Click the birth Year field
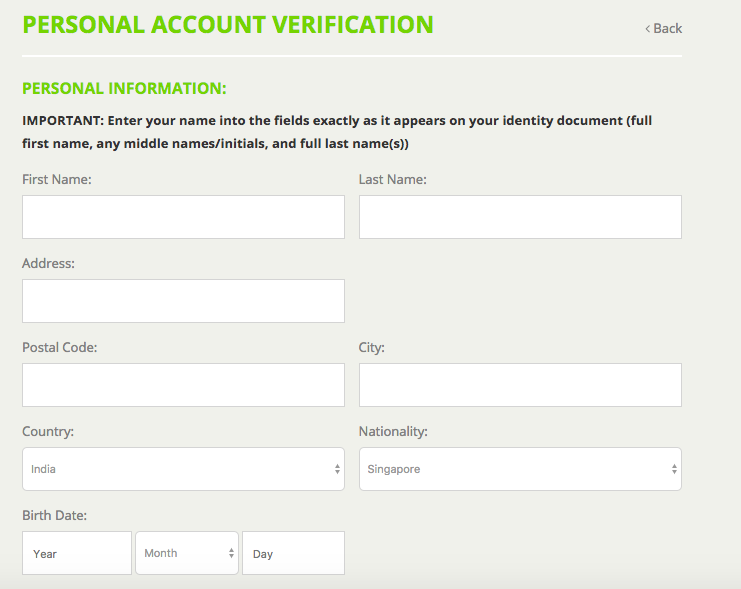Viewport: 741px width, 589px height. (77, 553)
